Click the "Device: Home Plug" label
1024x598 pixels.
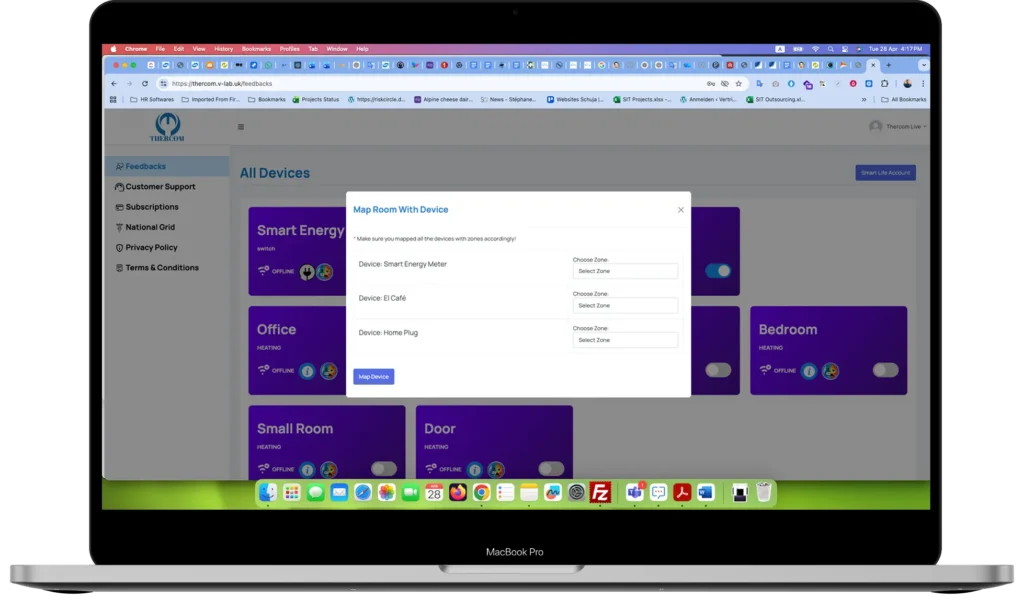388,333
